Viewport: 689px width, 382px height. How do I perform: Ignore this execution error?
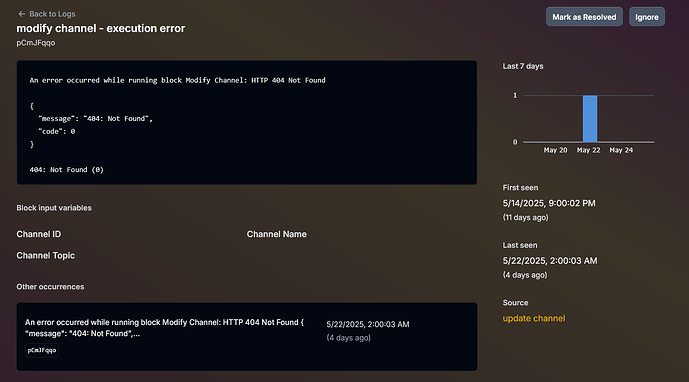[x=646, y=17]
